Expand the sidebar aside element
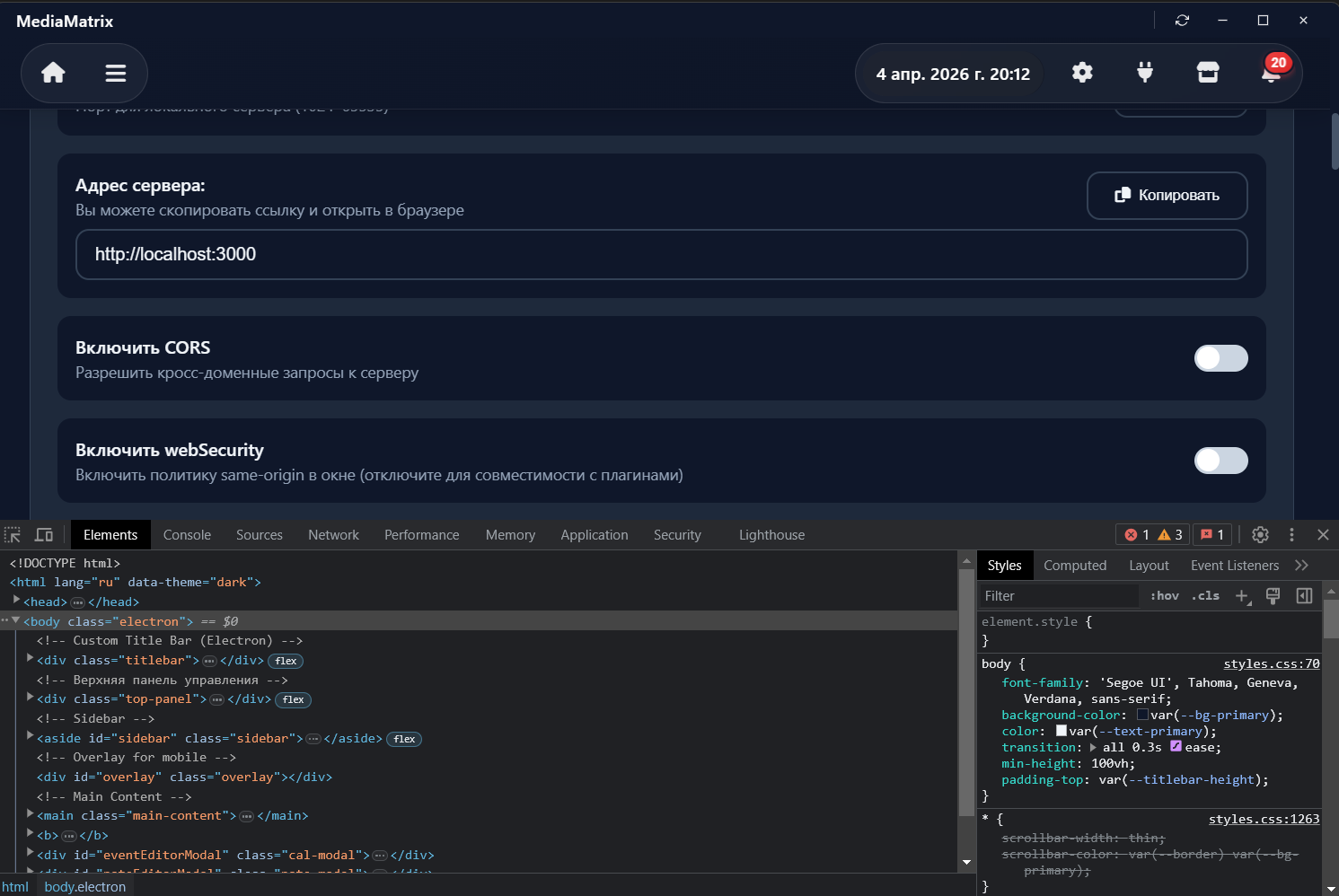The height and width of the screenshot is (896, 1339). 30,738
